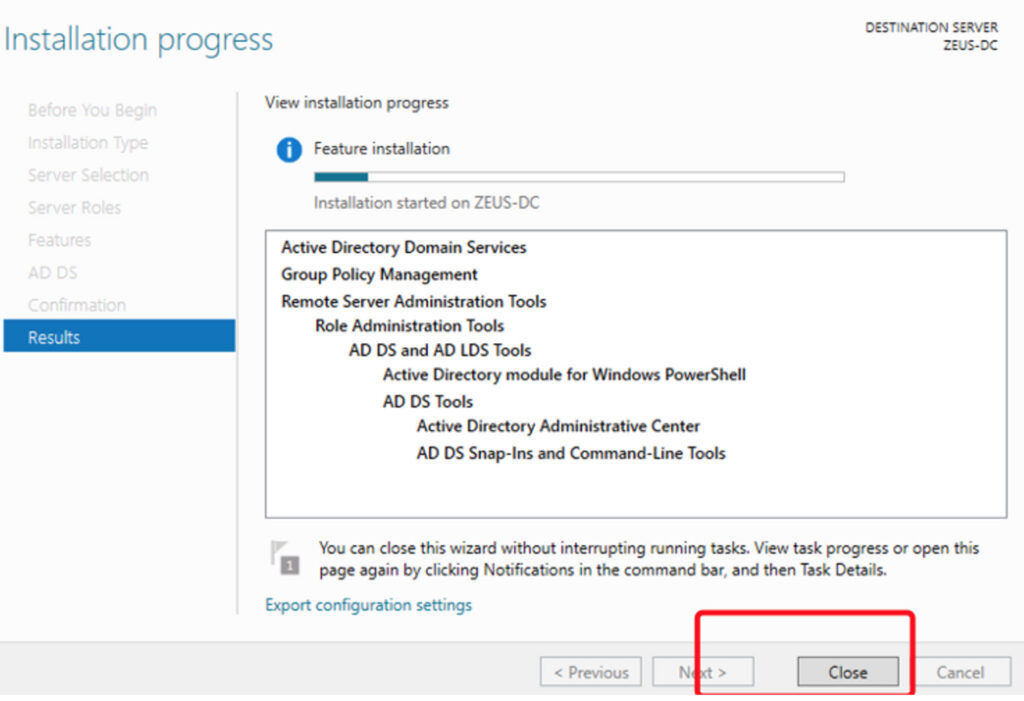This screenshot has width=1024, height=701.
Task: Open Export configuration settings link
Action: tap(368, 605)
